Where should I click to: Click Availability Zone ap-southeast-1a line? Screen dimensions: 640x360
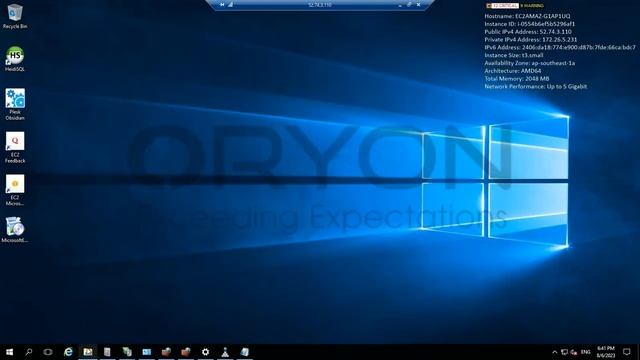(529, 63)
